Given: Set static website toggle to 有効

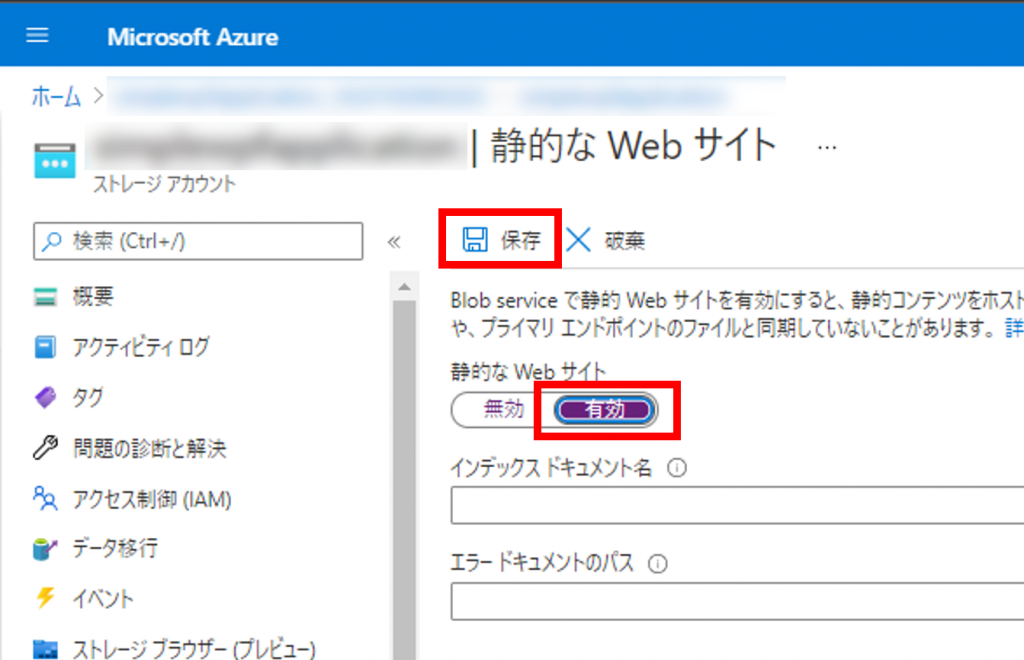Looking at the screenshot, I should pos(606,409).
